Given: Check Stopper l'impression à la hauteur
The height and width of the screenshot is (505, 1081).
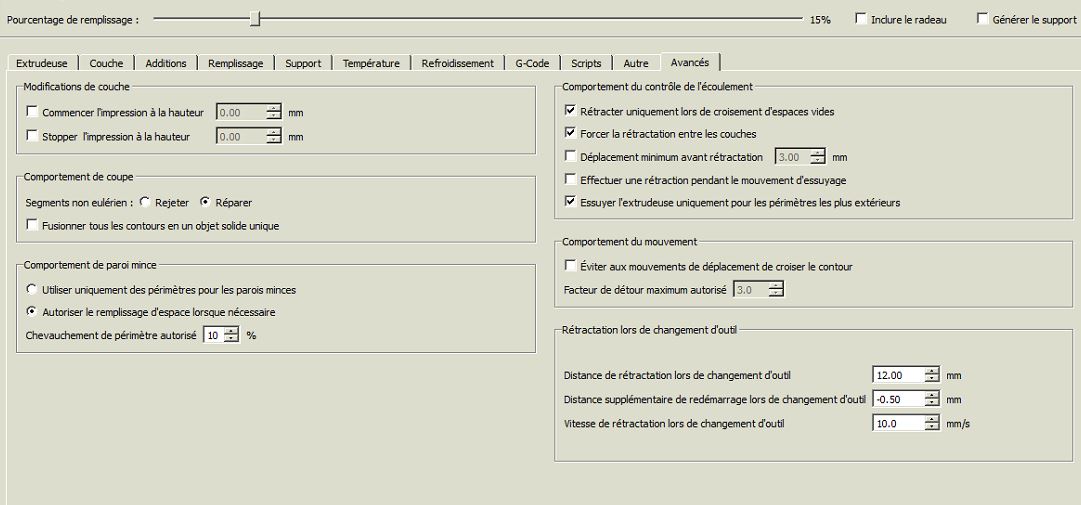Looking at the screenshot, I should (32, 136).
